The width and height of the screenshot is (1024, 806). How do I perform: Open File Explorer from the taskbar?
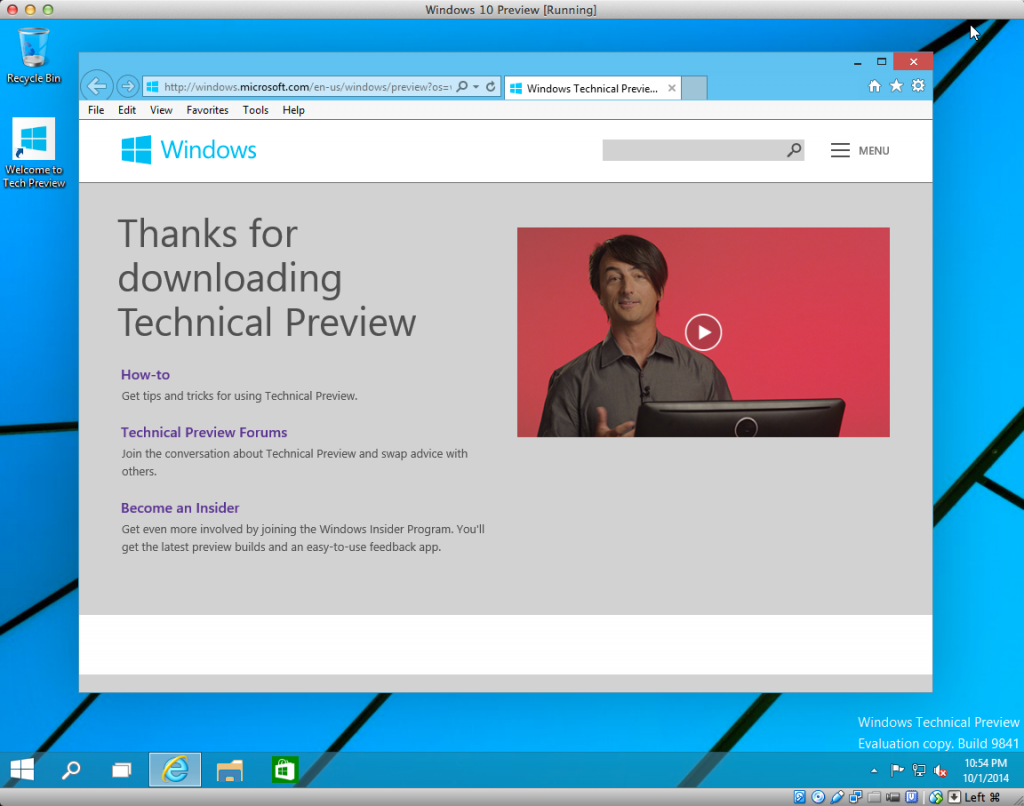coord(229,771)
